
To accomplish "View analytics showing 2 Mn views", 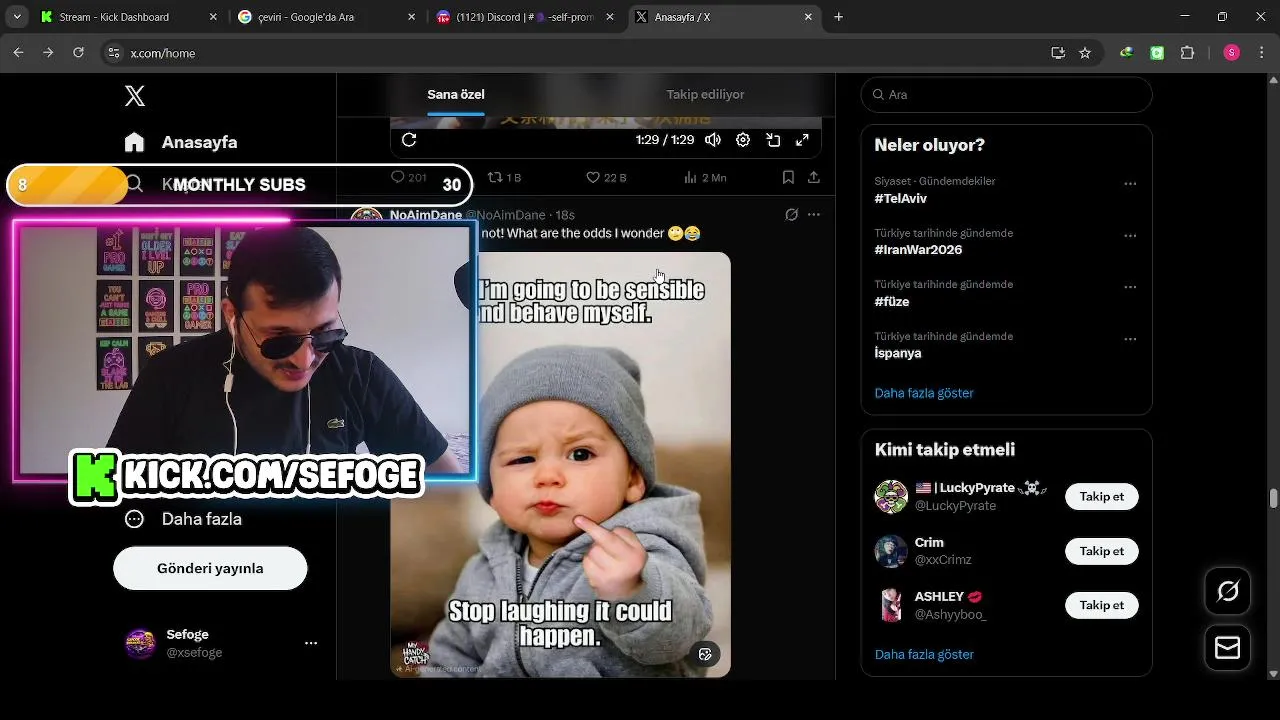I will 705,177.
